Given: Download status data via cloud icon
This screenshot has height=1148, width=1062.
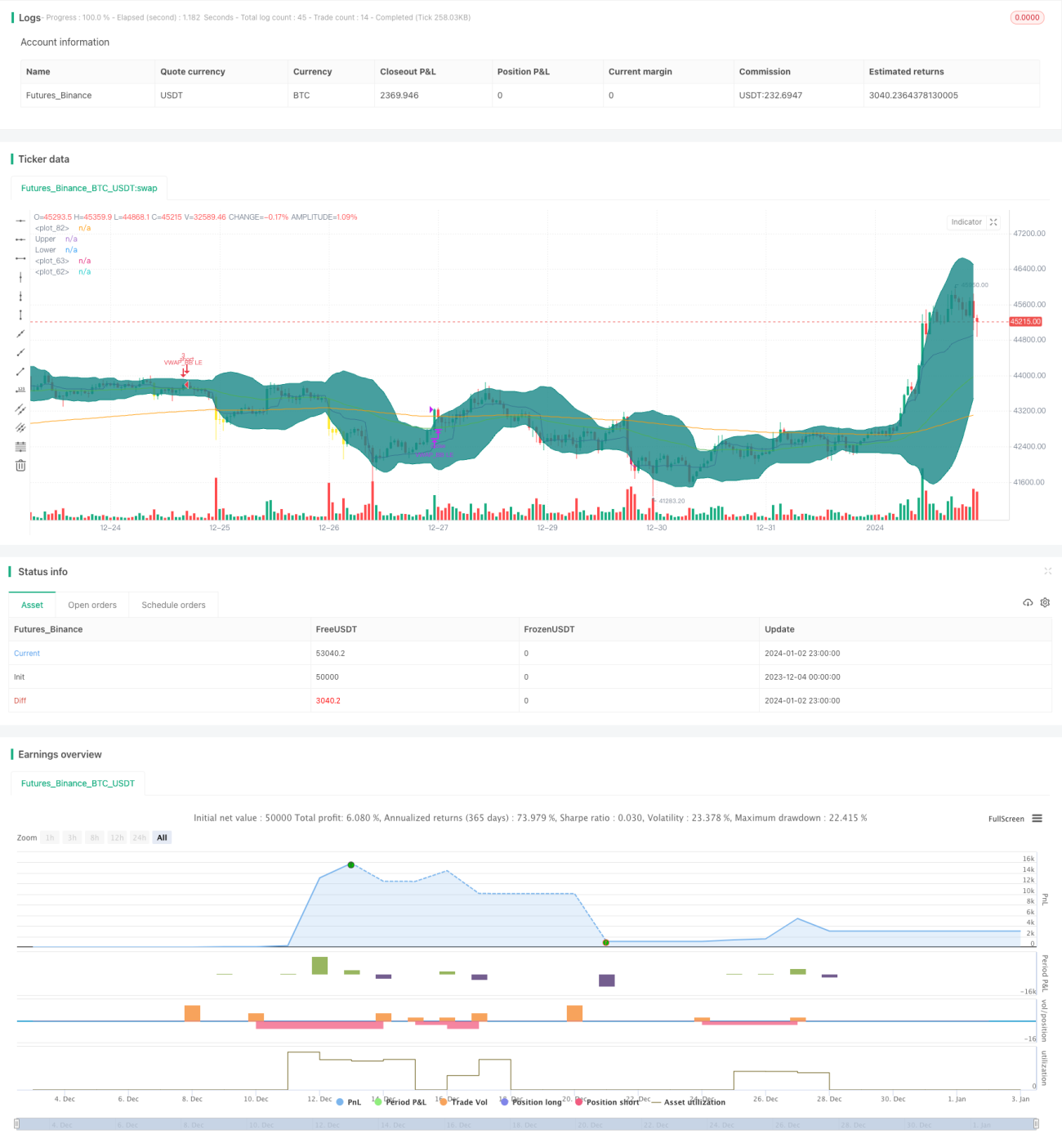Looking at the screenshot, I should [x=1028, y=602].
